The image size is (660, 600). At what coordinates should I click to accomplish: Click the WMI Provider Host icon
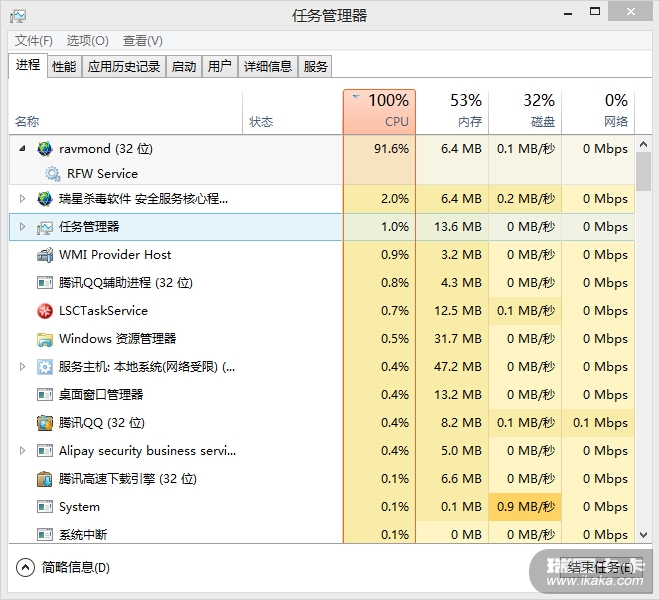(x=45, y=255)
